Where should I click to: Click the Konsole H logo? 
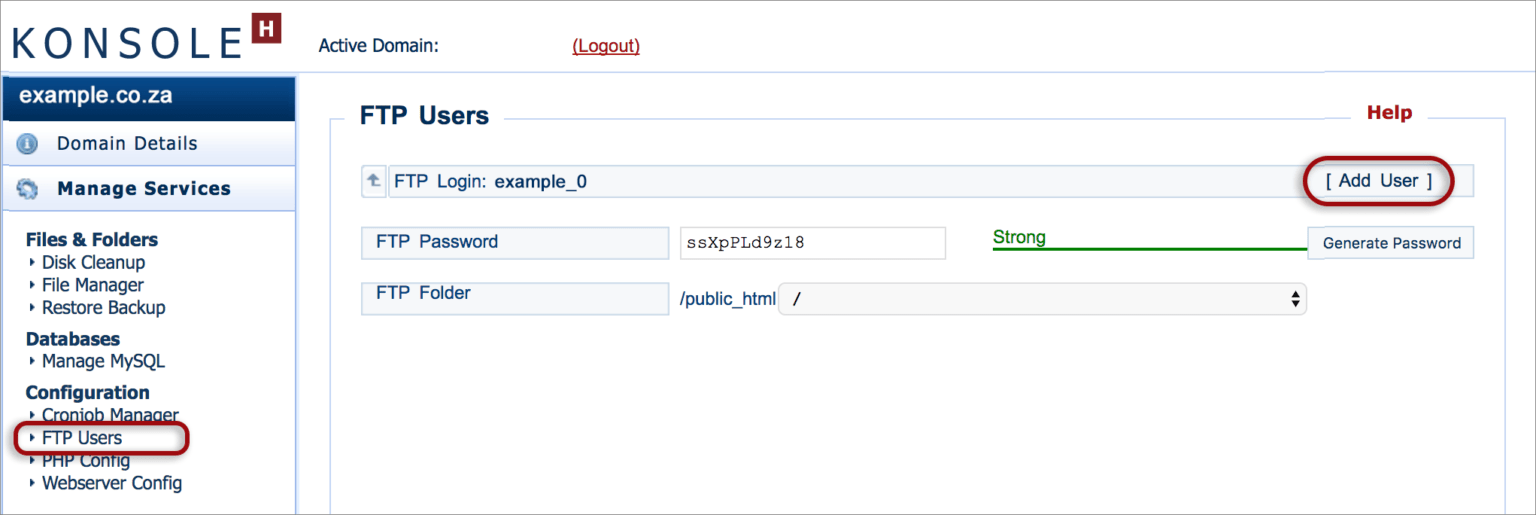146,41
